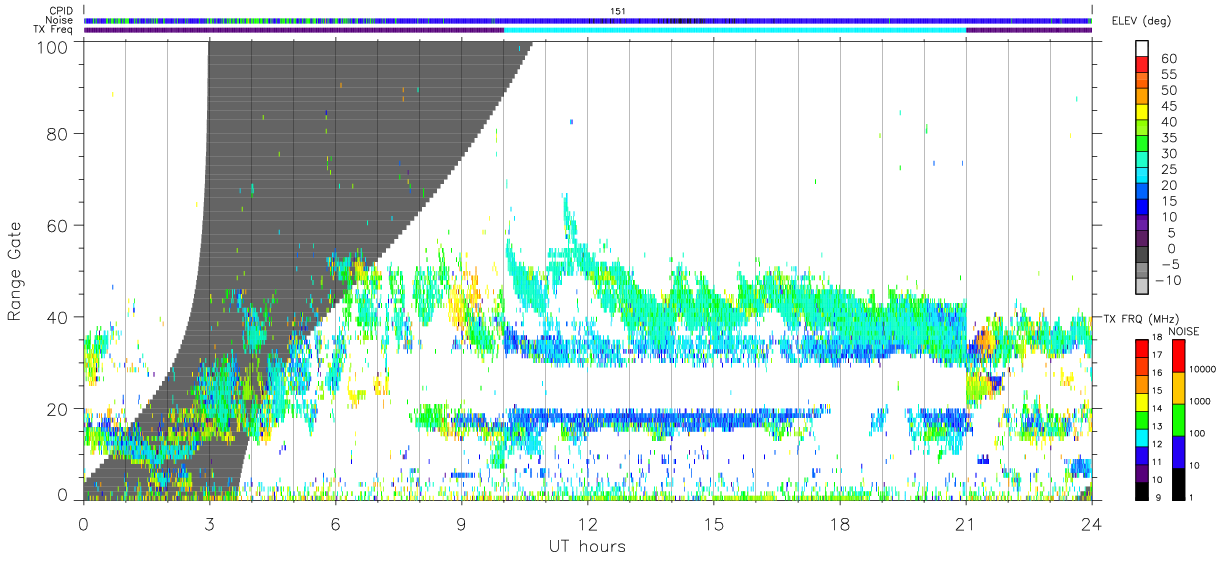The width and height of the screenshot is (1228, 567).
Task: Click the NOISE legend title
Action: [1184, 331]
